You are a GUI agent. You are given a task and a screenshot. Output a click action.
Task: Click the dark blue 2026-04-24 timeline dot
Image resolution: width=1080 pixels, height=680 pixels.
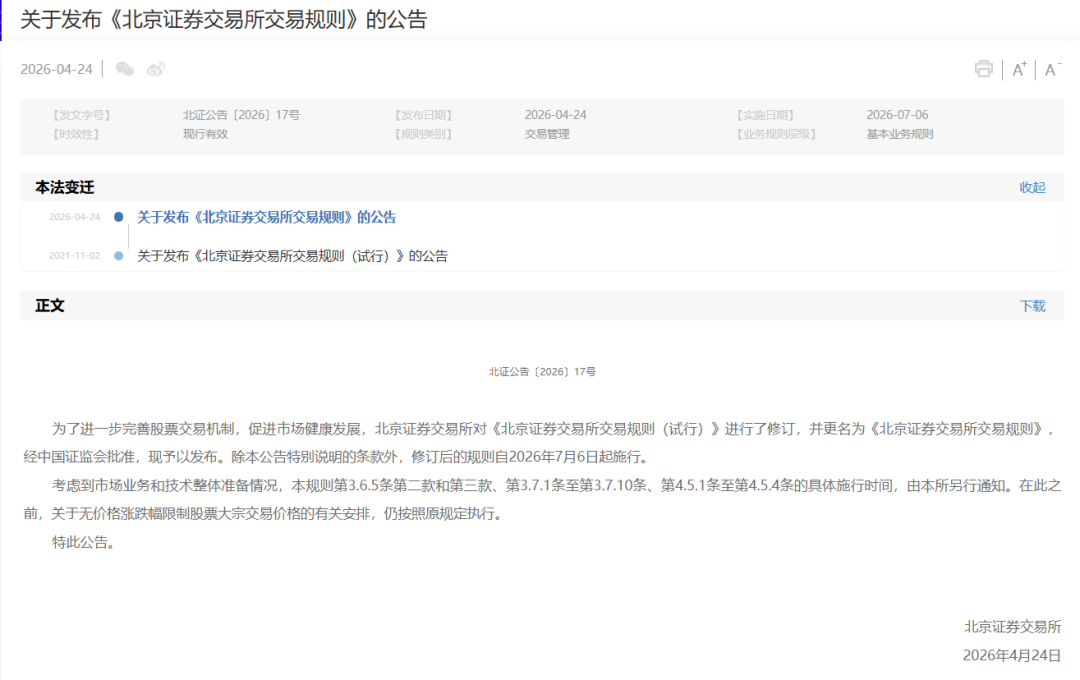click(118, 217)
